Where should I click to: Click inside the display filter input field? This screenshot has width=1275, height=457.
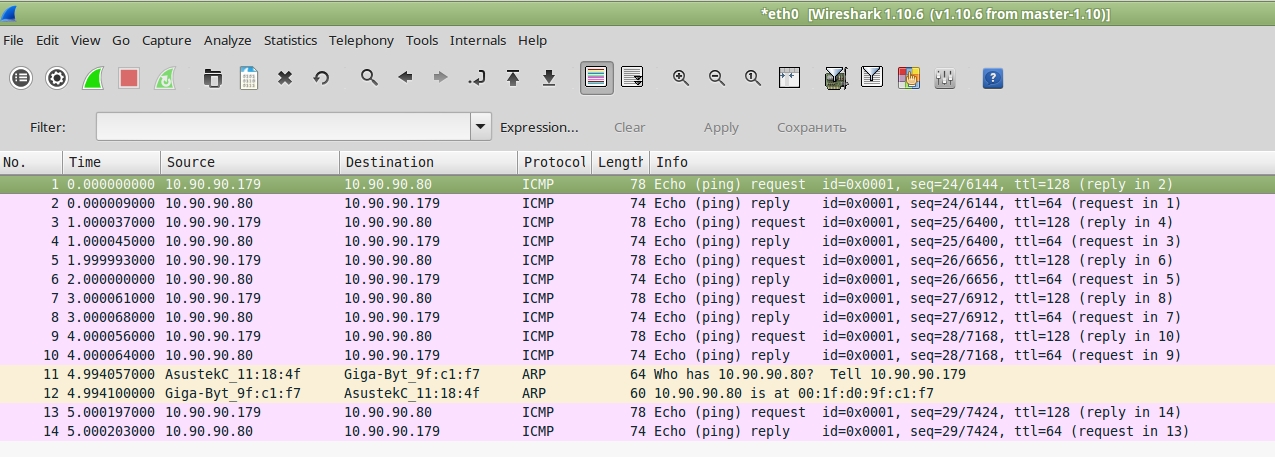click(283, 127)
